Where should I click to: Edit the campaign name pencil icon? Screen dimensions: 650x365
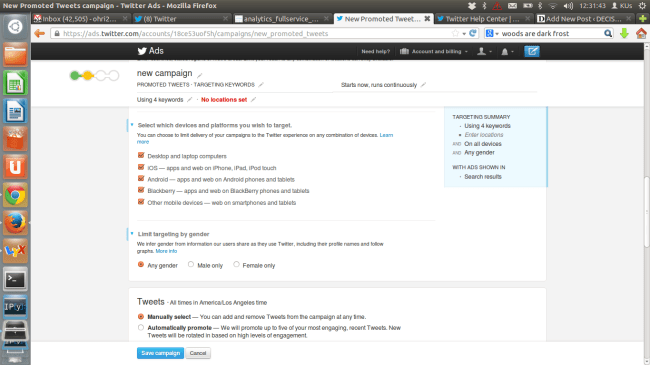coord(199,75)
